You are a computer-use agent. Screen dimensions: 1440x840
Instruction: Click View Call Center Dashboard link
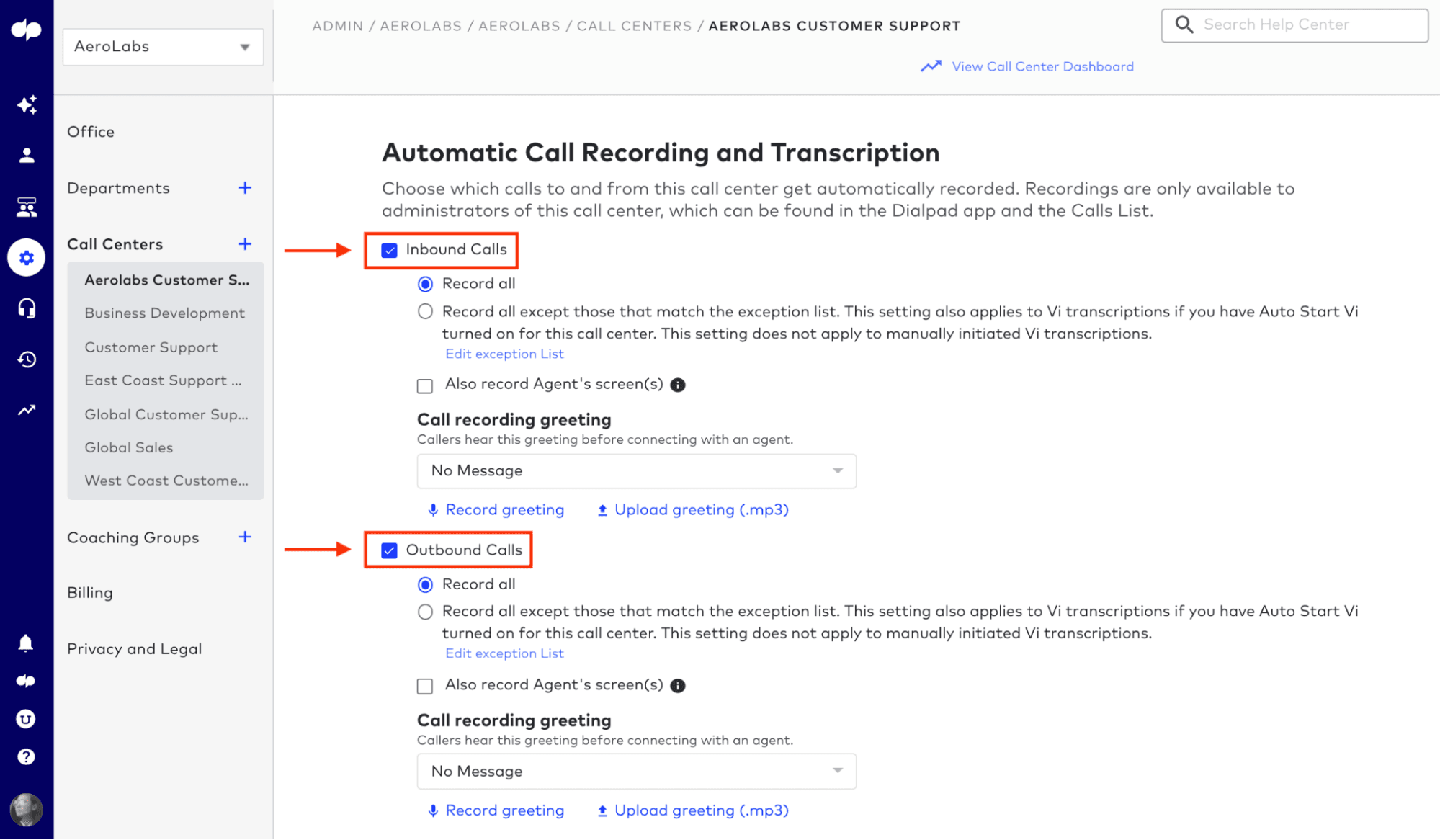(1042, 67)
